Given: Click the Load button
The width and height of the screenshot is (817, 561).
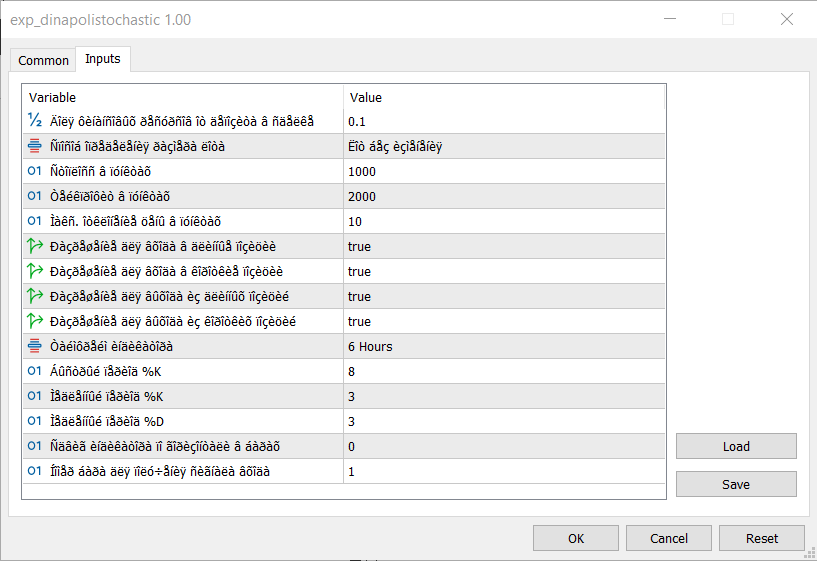Looking at the screenshot, I should tap(736, 446).
